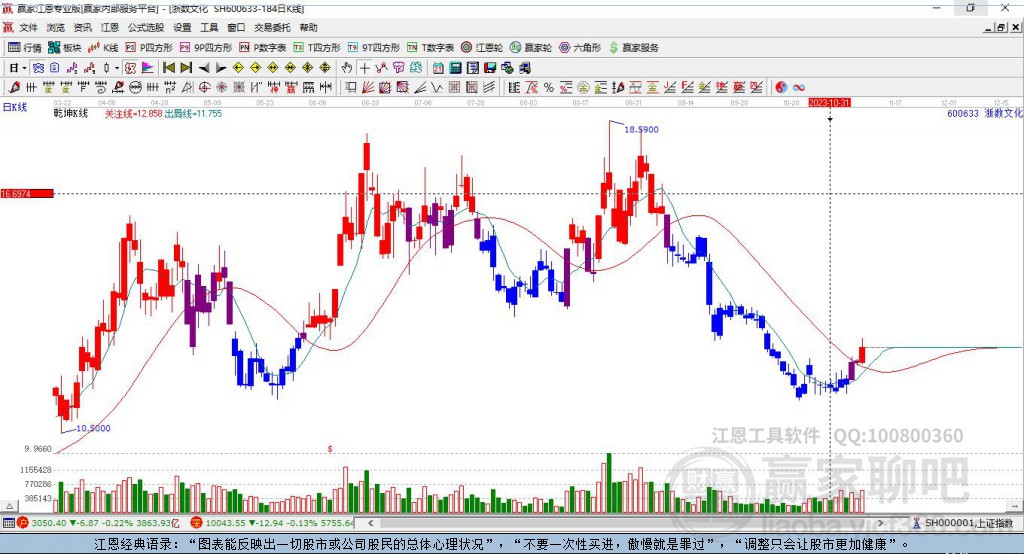Click the 16.6974 red price label
This screenshot has width=1024, height=554.
(27, 193)
